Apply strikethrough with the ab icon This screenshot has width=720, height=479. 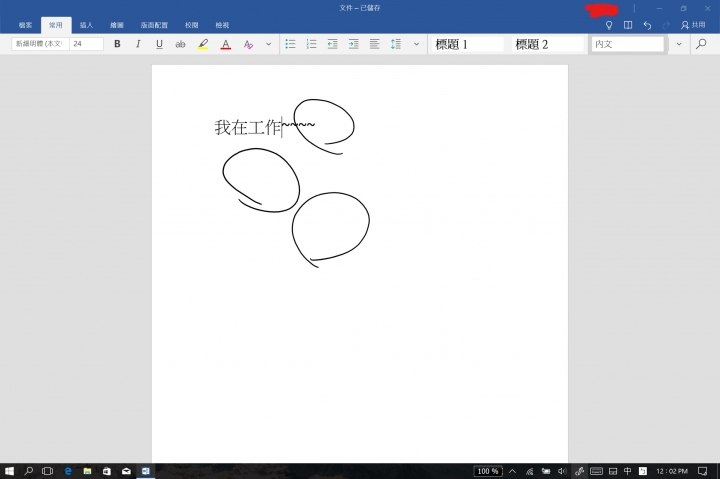click(x=180, y=44)
